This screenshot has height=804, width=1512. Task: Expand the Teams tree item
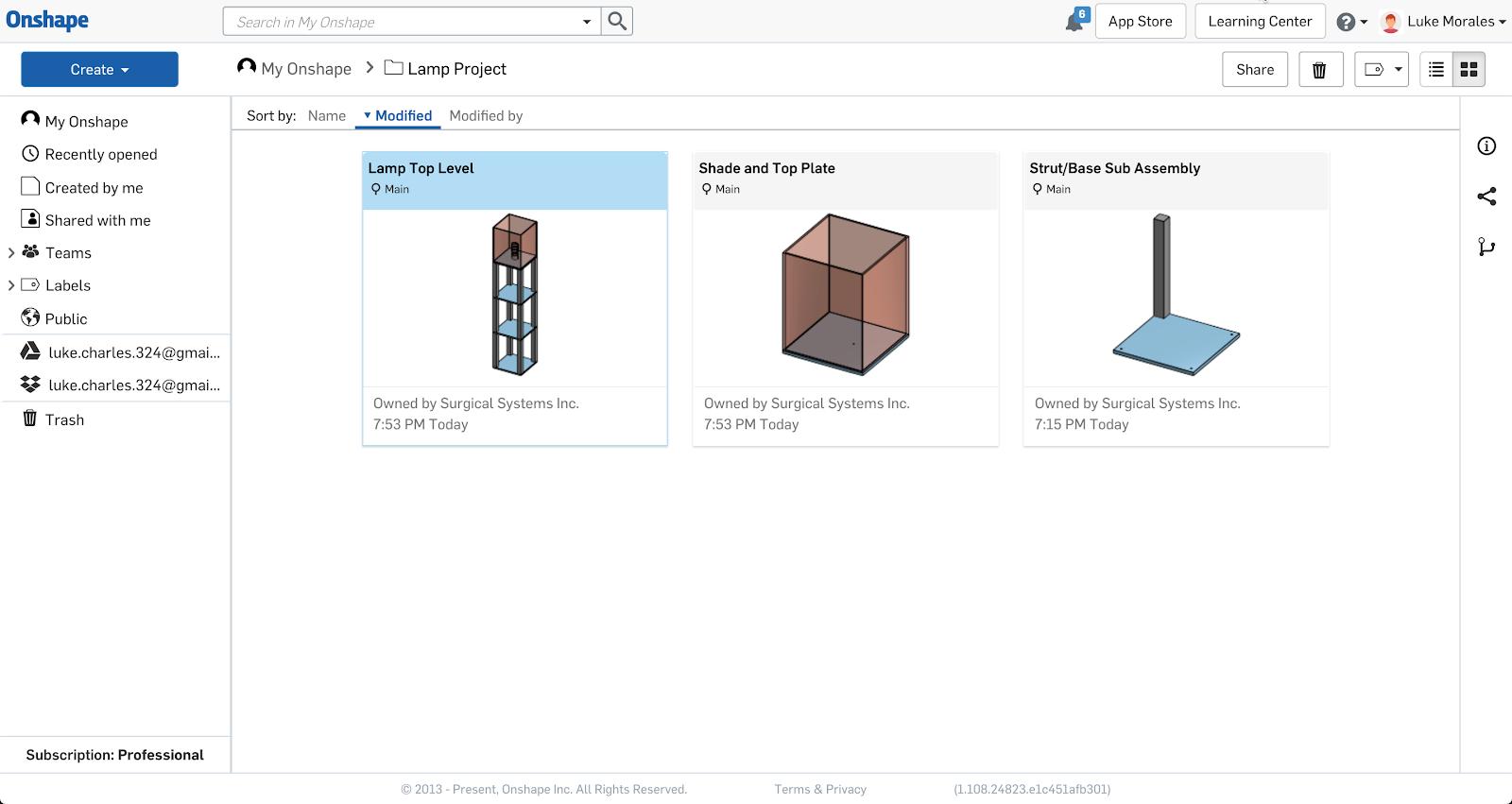tap(11, 253)
